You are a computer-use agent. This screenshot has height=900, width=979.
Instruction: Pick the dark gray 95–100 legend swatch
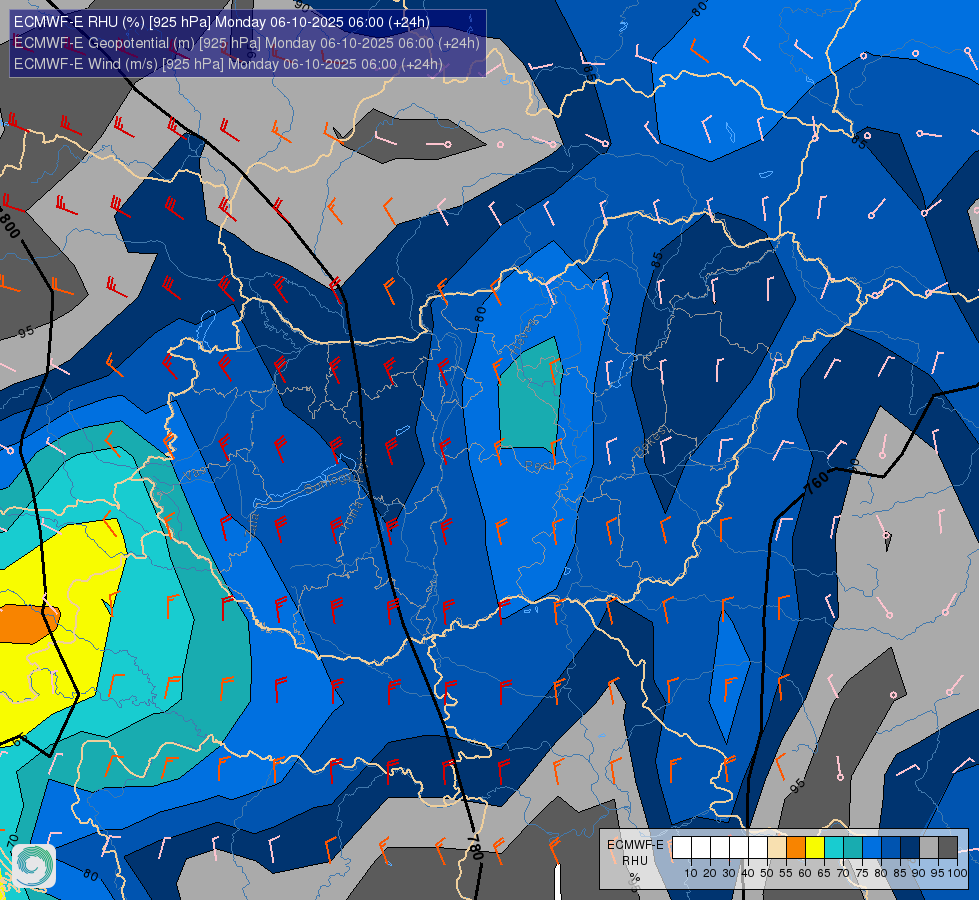coord(948,848)
